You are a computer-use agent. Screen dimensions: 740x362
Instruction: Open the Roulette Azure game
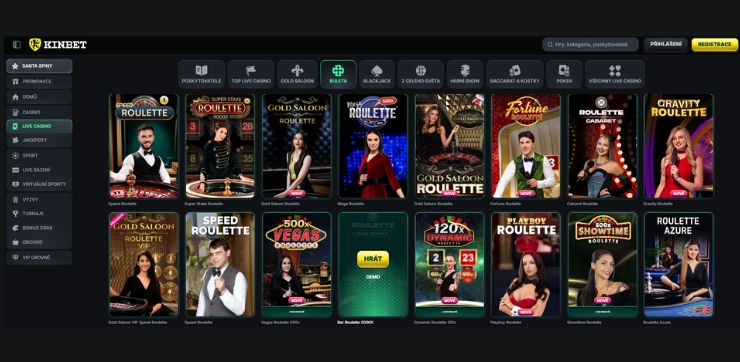679,264
